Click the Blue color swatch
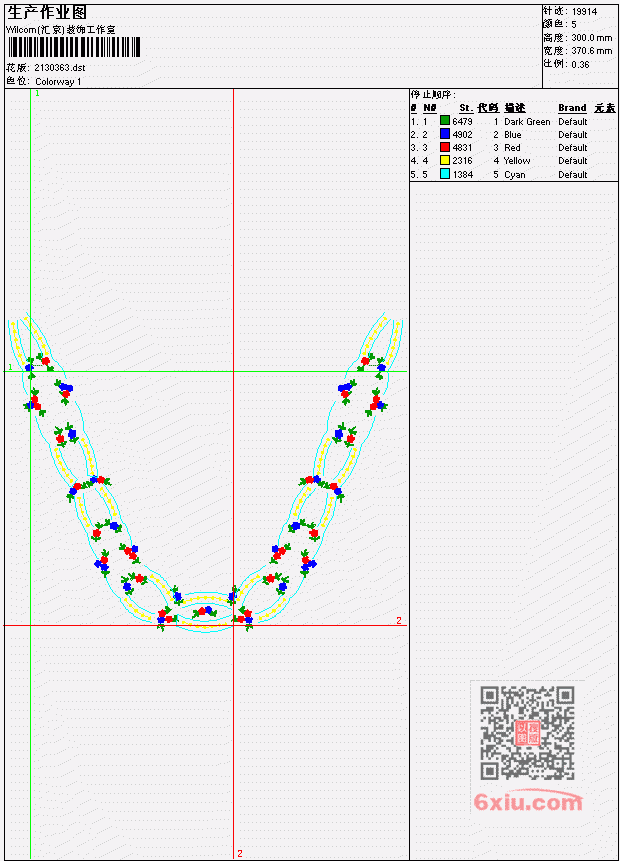Image resolution: width=620 pixels, height=861 pixels. click(x=445, y=134)
